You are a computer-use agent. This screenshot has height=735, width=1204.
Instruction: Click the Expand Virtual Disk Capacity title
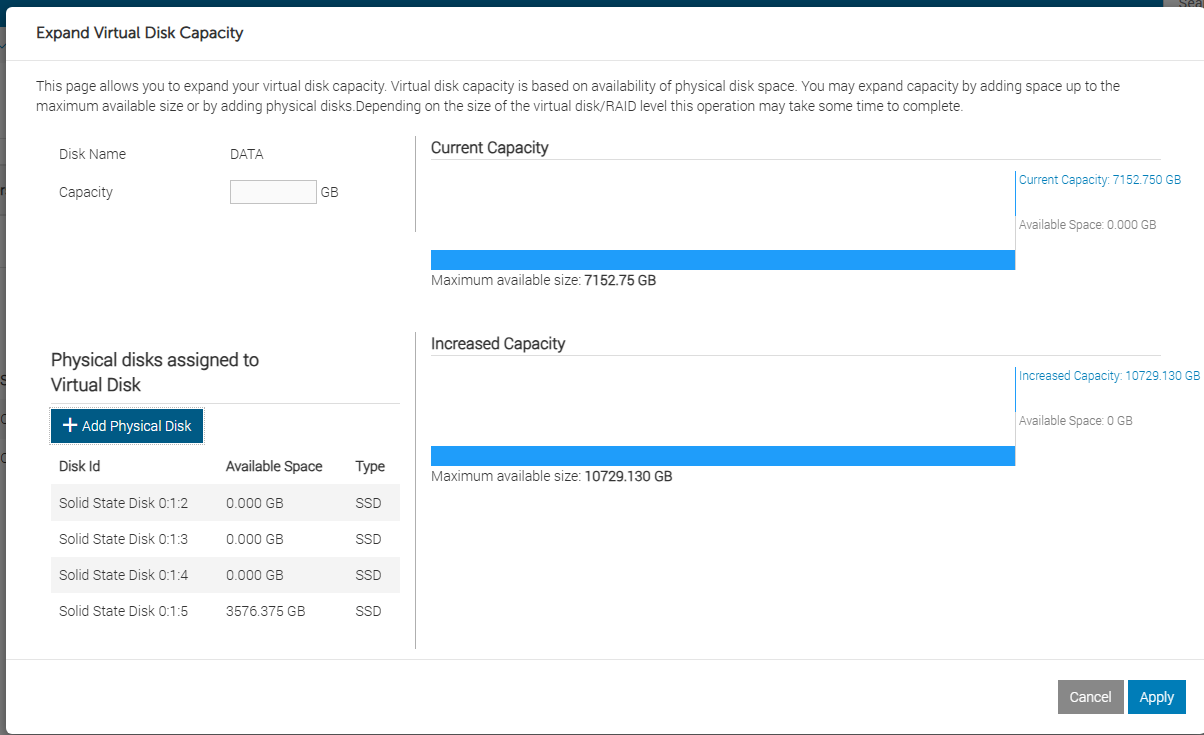pyautogui.click(x=140, y=33)
